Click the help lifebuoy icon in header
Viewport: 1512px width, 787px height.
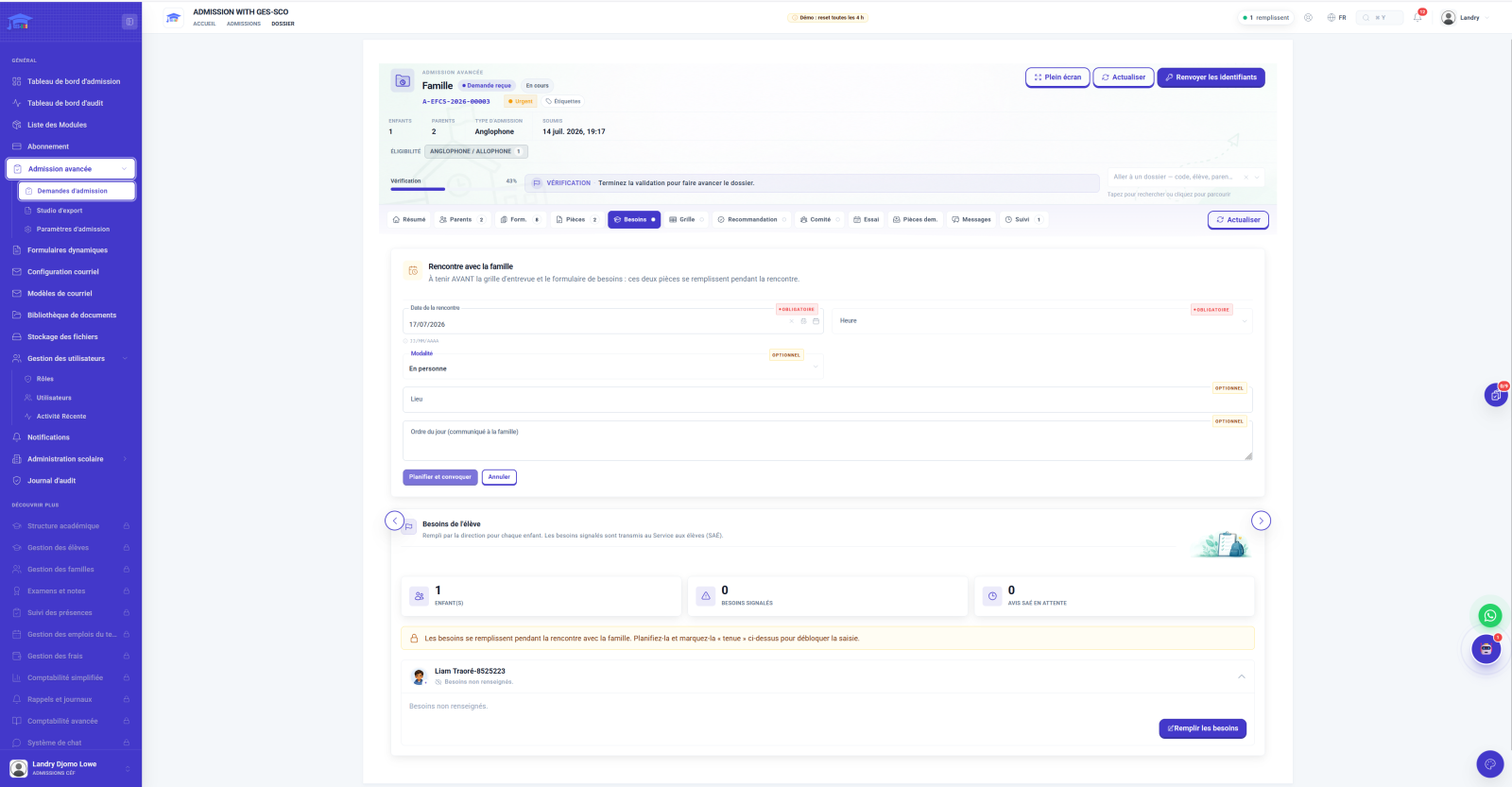click(x=1308, y=17)
